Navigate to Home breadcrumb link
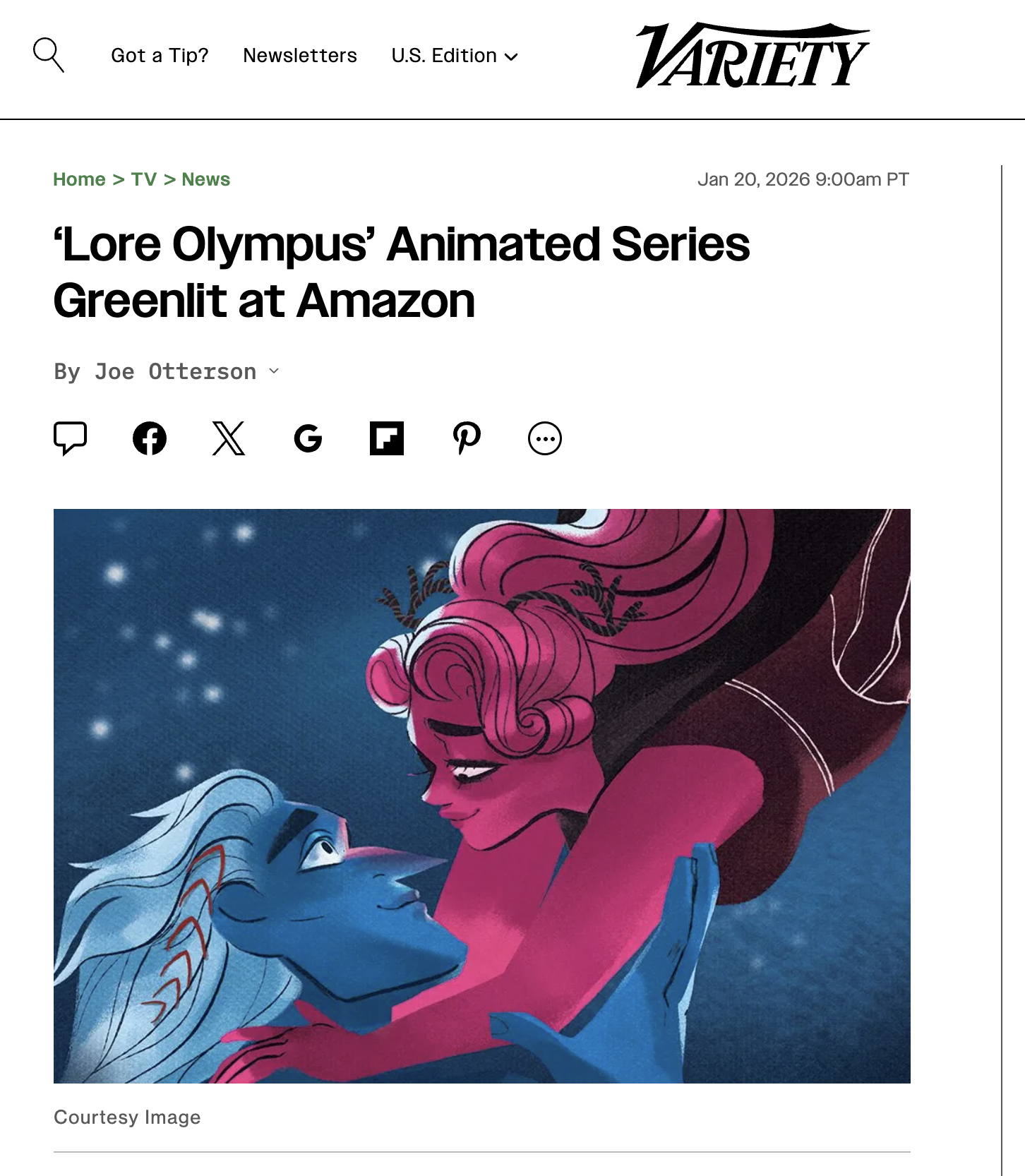Image resolution: width=1025 pixels, height=1176 pixels. [x=79, y=179]
